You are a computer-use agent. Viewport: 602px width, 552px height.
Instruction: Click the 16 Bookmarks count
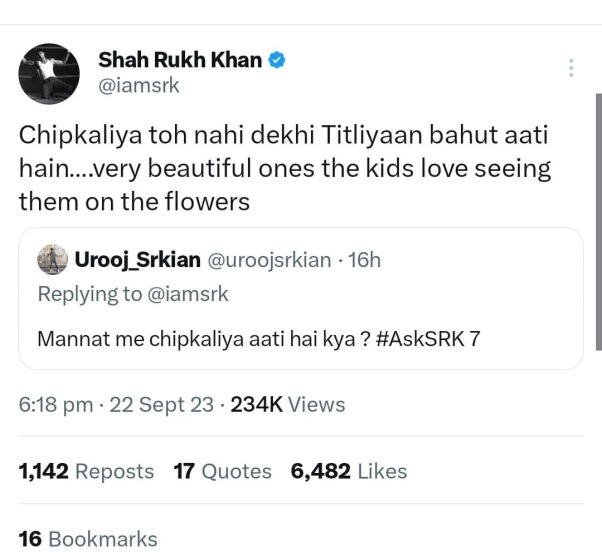pyautogui.click(x=88, y=539)
